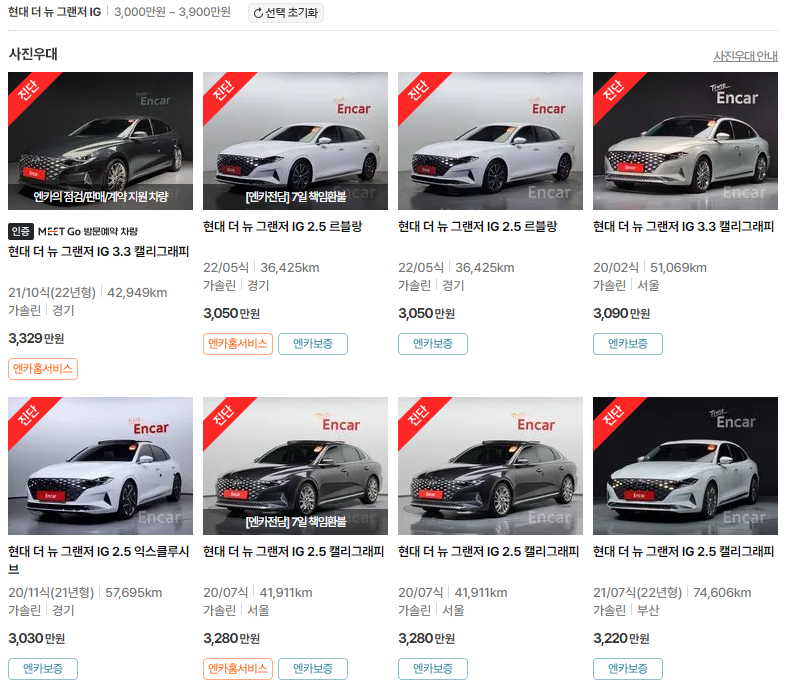Image resolution: width=791 pixels, height=695 pixels.
Task: Open the 74,606km 부산 캘리그래피 title
Action: pos(684,551)
